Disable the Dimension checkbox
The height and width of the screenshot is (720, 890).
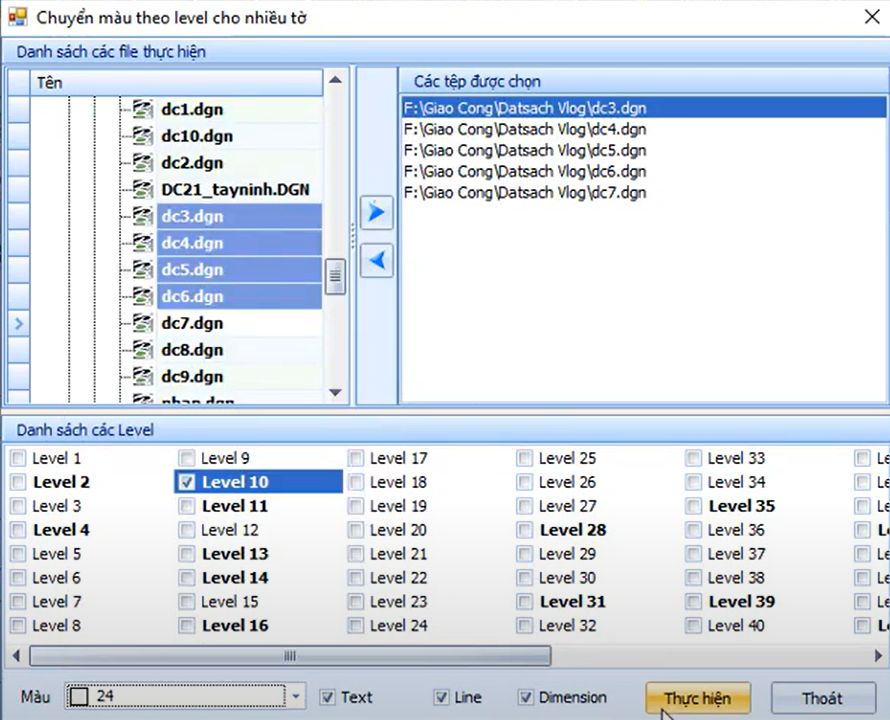[526, 697]
